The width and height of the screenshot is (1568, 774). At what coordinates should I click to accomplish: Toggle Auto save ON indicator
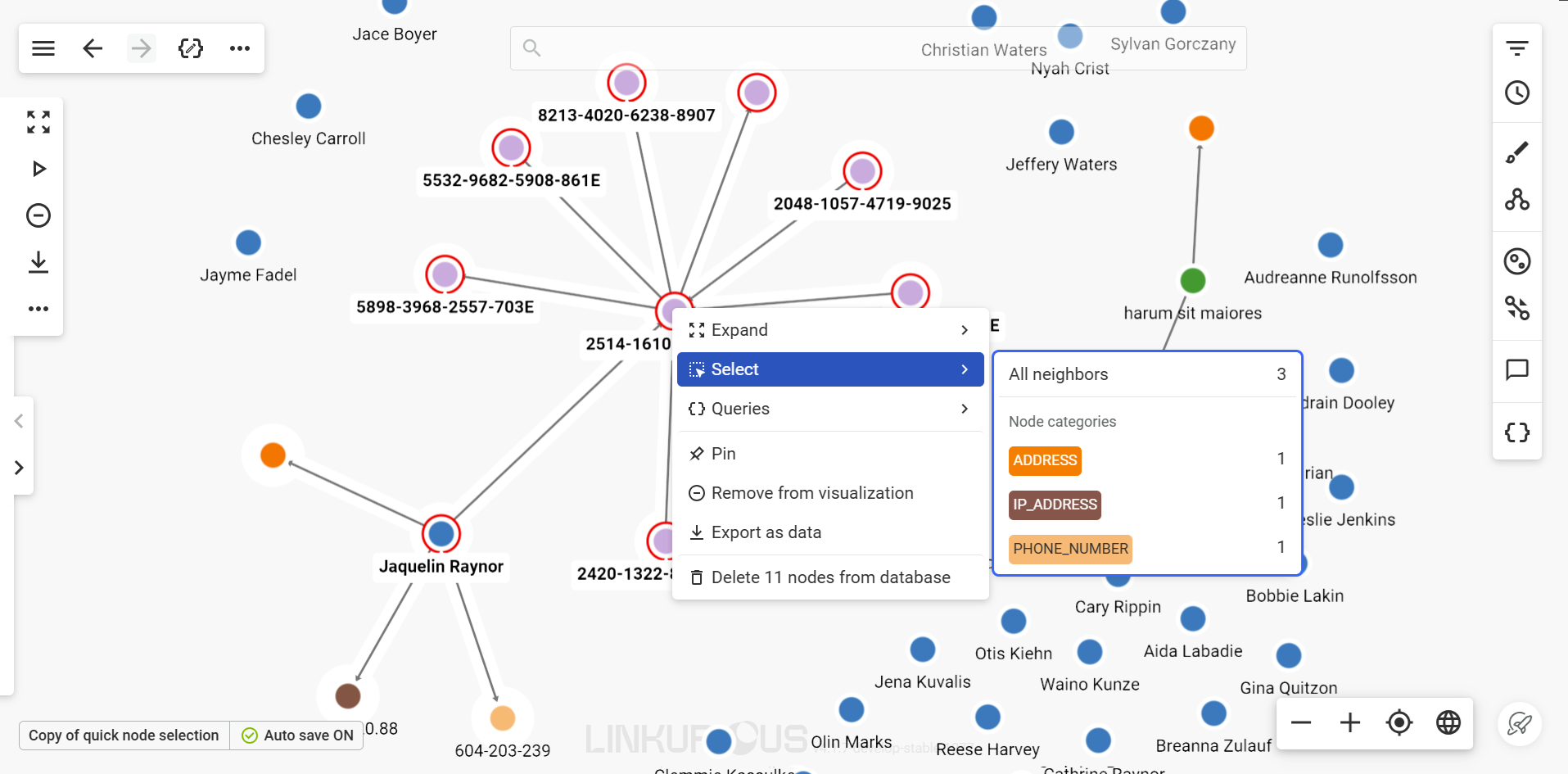point(298,736)
